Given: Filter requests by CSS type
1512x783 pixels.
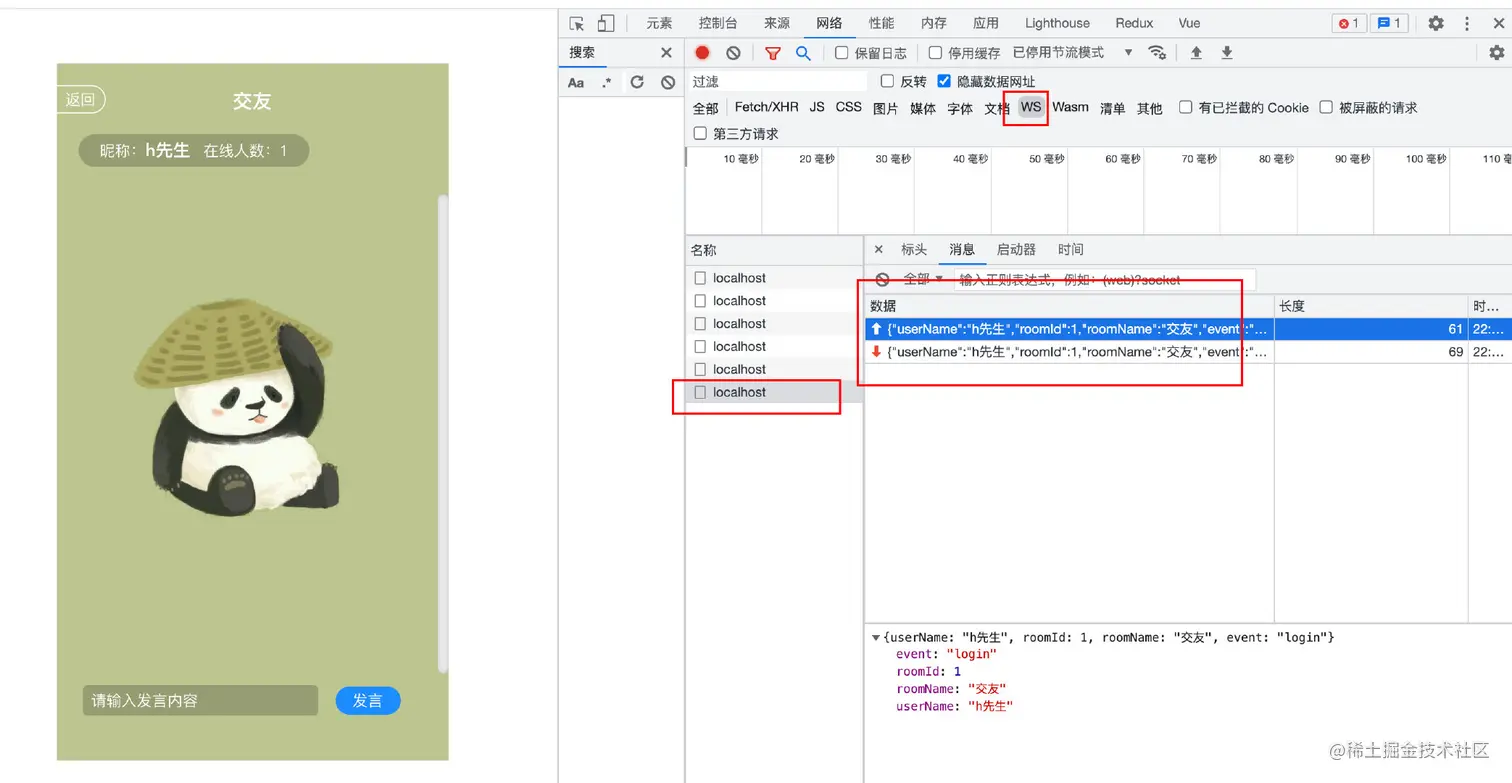Looking at the screenshot, I should (x=848, y=107).
